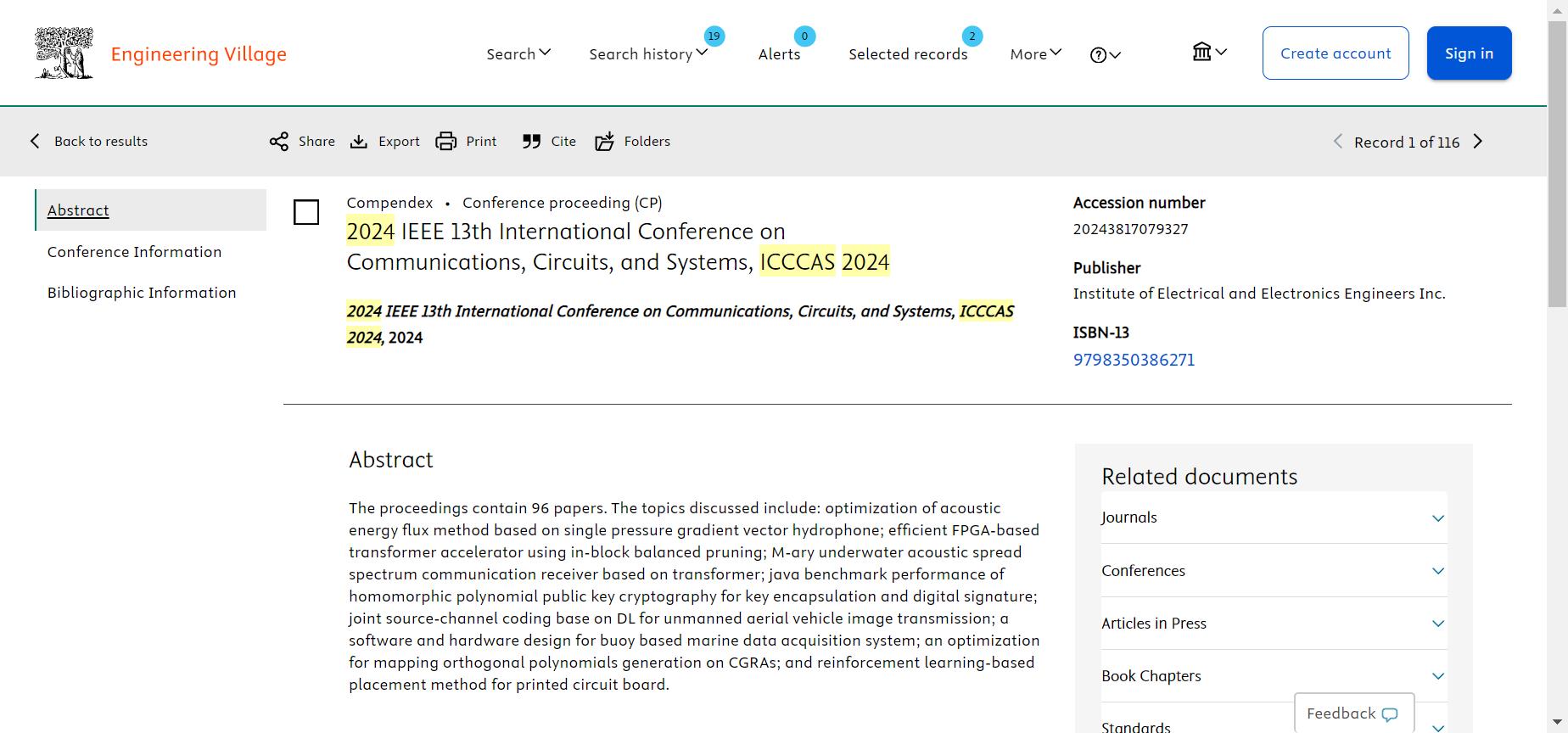Click the Search history count badge 19
1568x733 pixels.
pyautogui.click(x=714, y=36)
